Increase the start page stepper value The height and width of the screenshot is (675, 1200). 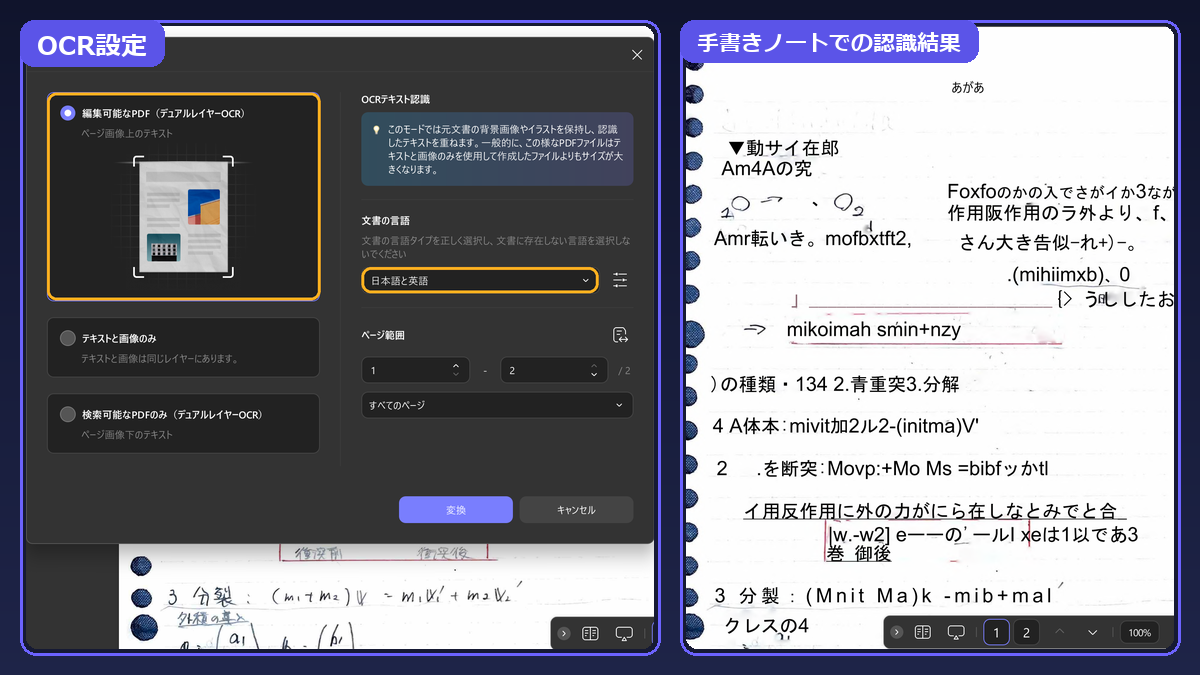tap(456, 365)
